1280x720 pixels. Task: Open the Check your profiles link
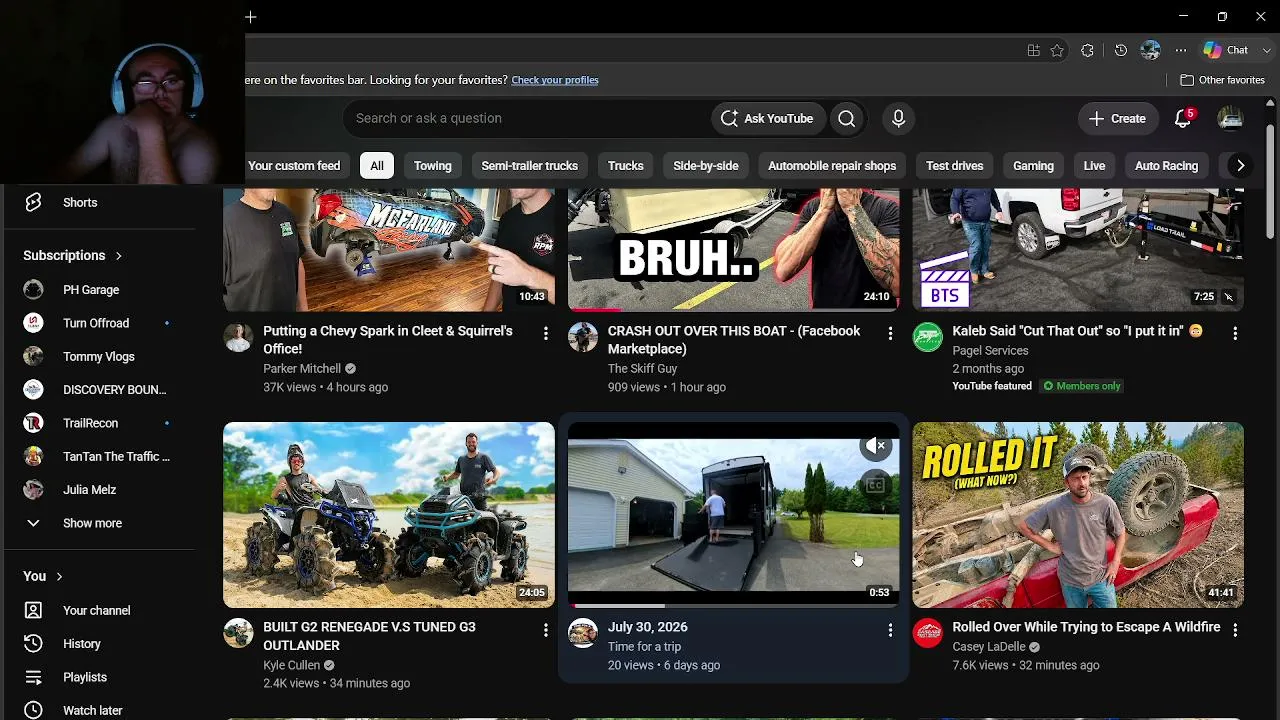555,80
